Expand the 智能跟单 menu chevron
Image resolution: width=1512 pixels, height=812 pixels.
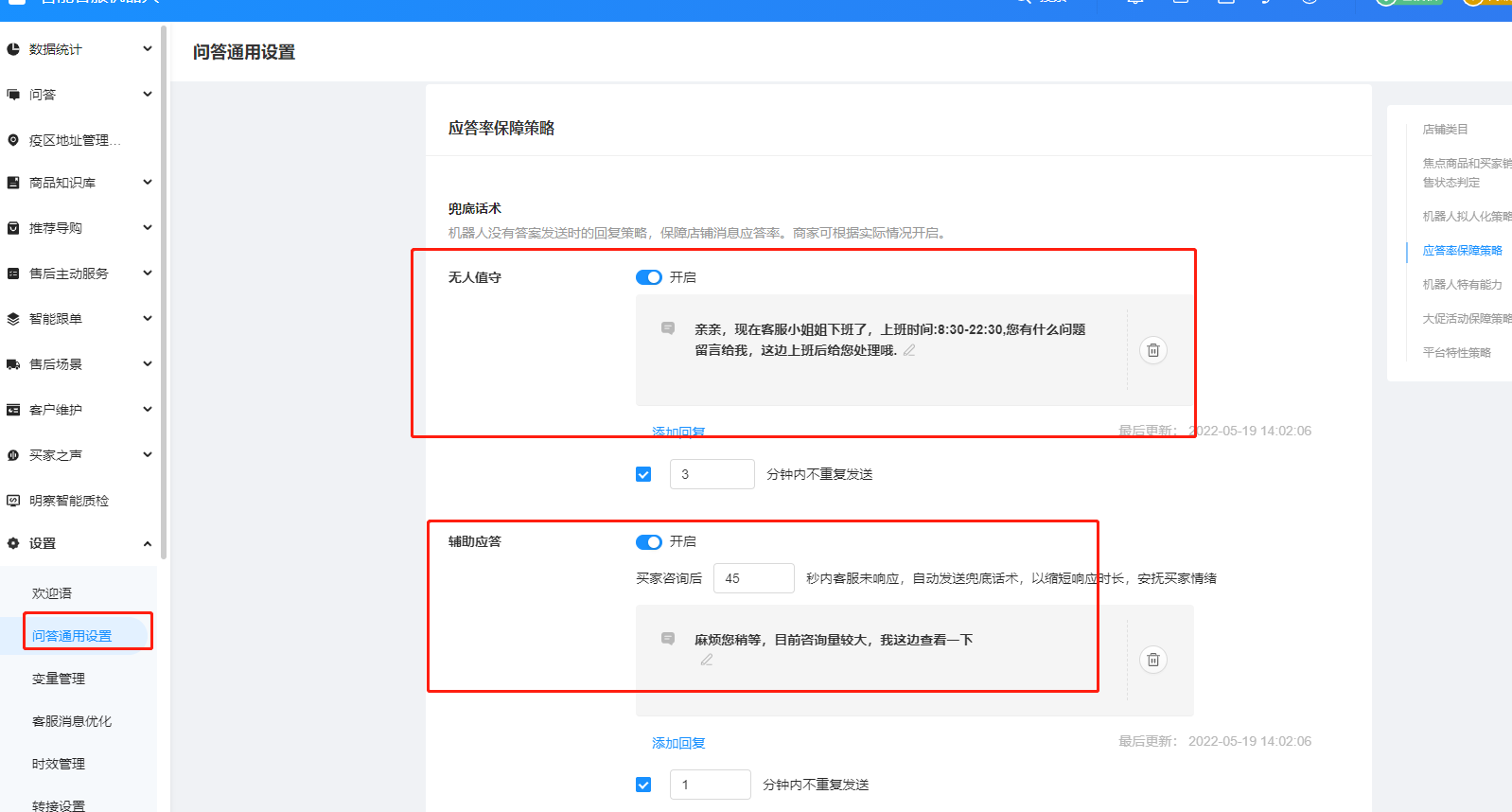pos(148,319)
